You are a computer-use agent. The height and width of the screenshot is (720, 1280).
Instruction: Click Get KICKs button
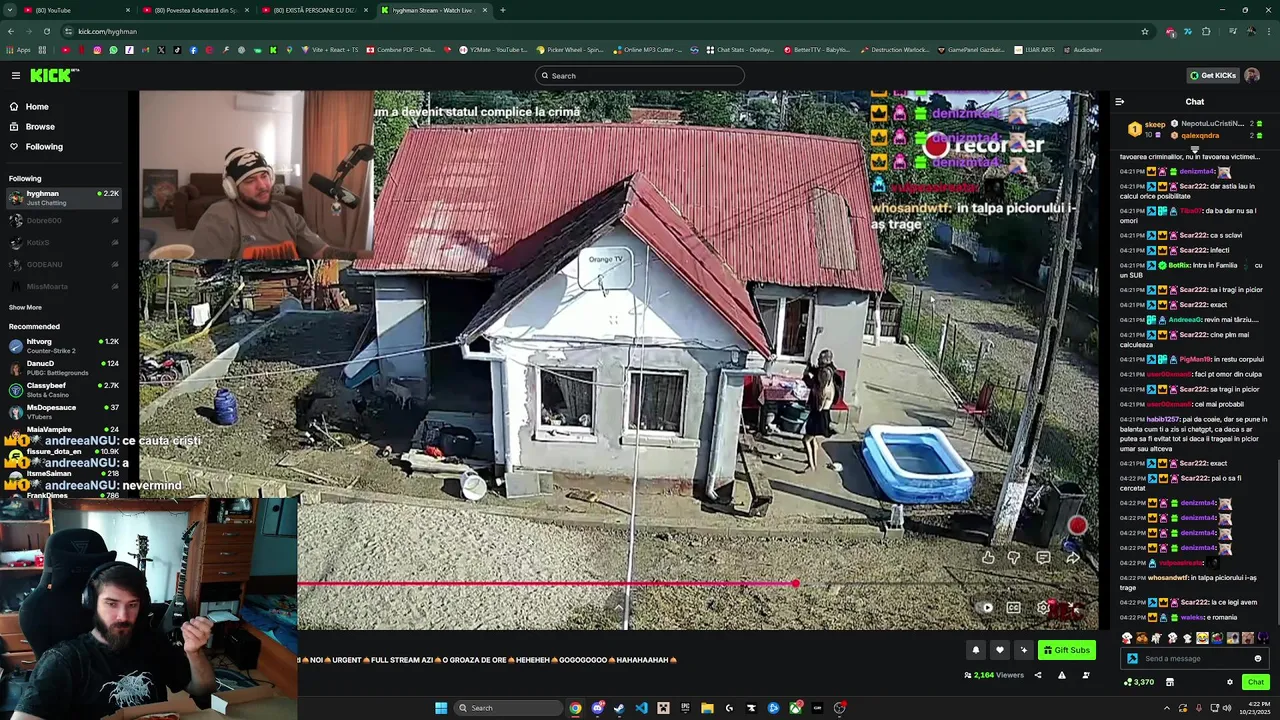pos(1213,75)
